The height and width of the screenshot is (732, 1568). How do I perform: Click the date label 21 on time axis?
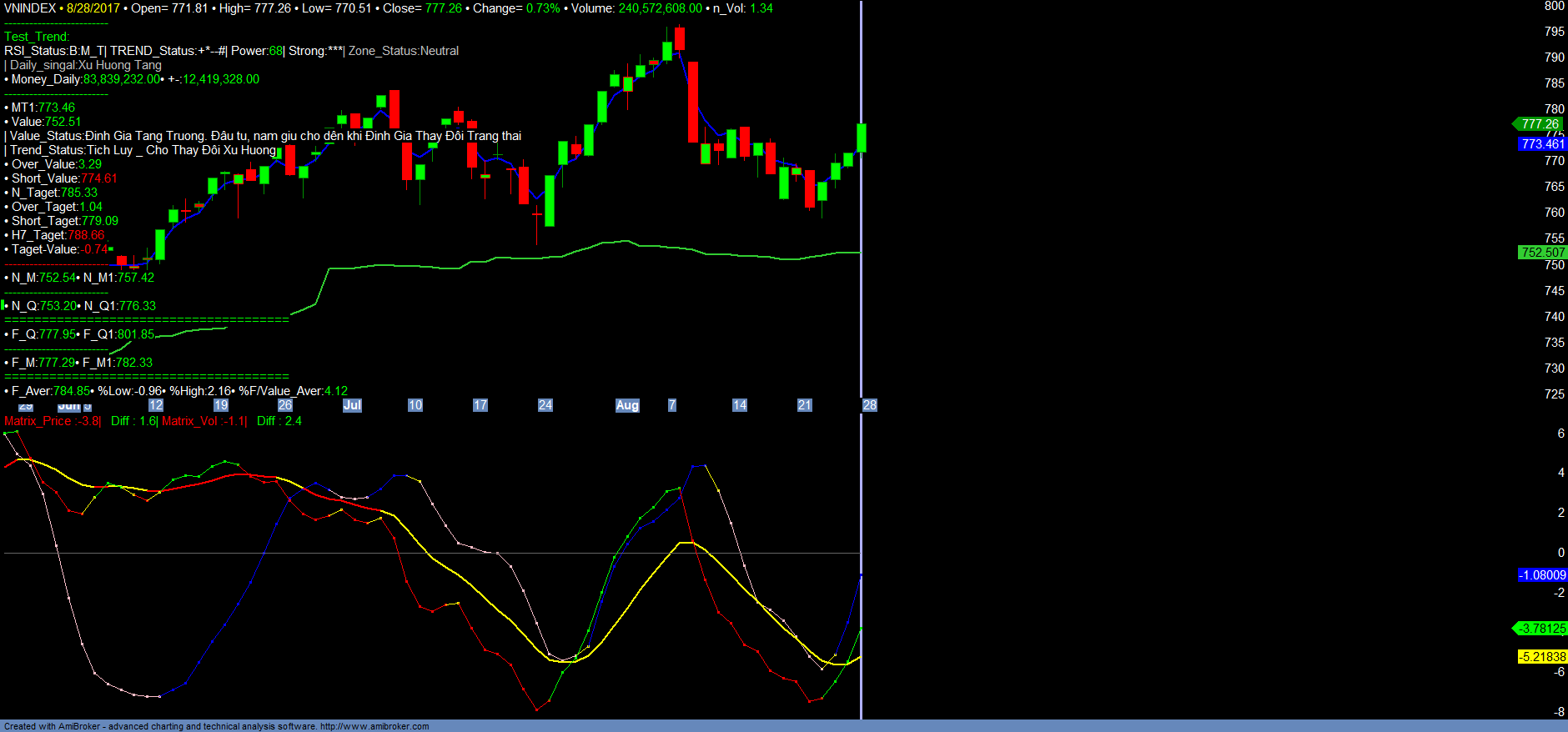pyautogui.click(x=804, y=405)
